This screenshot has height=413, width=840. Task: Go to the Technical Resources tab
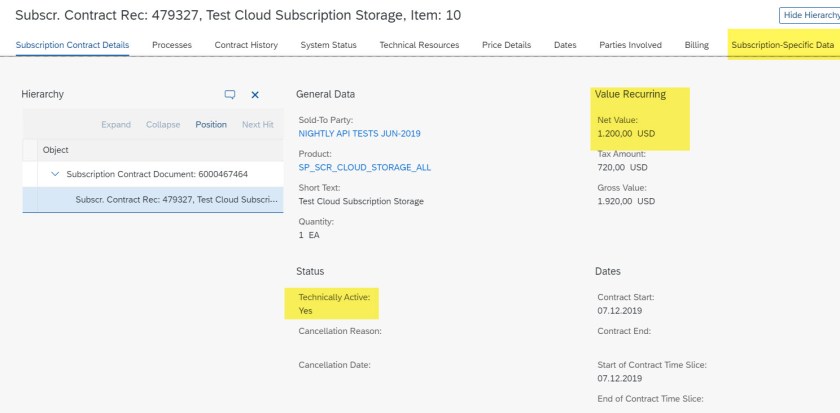pos(419,45)
